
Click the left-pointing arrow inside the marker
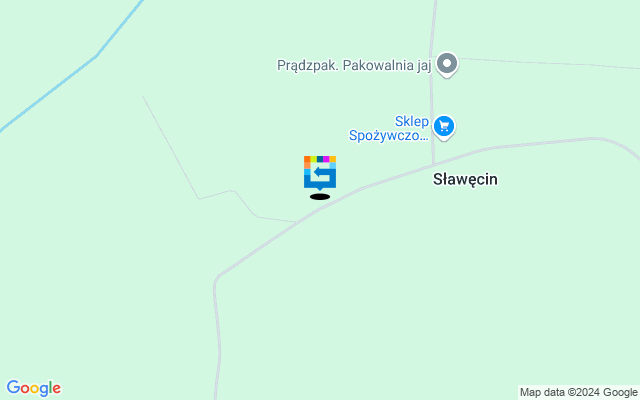tap(322, 173)
